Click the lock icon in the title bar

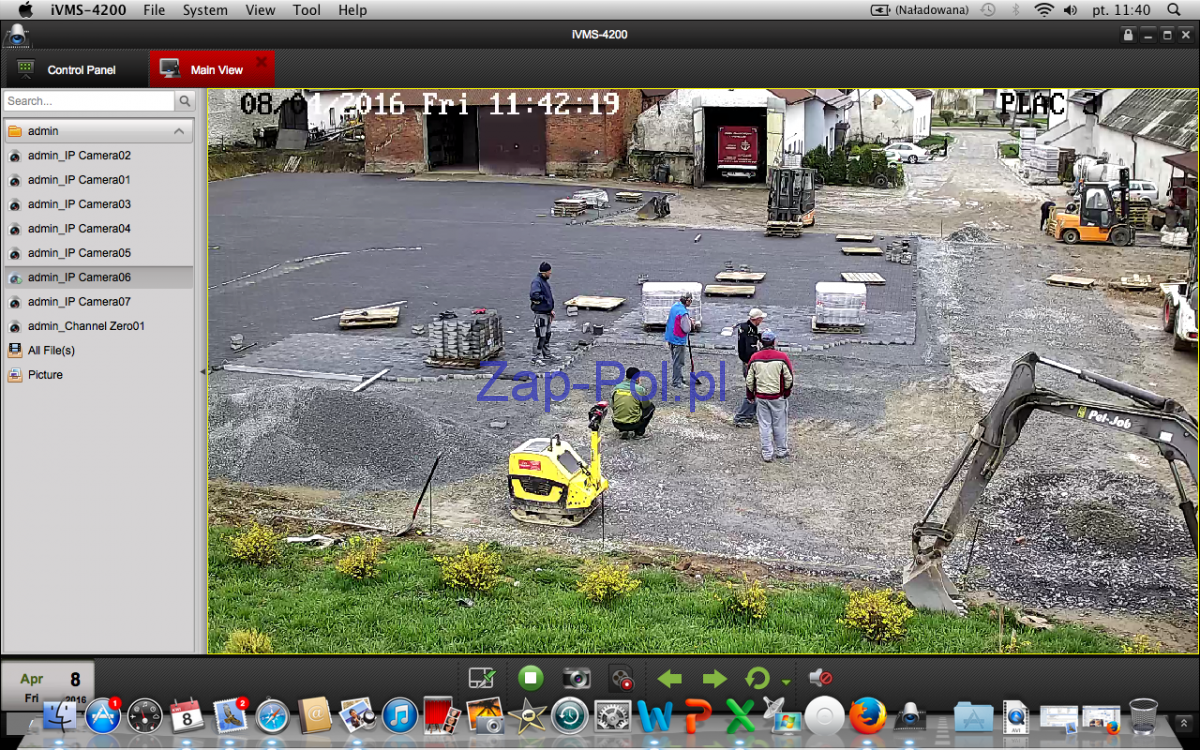click(x=1128, y=35)
